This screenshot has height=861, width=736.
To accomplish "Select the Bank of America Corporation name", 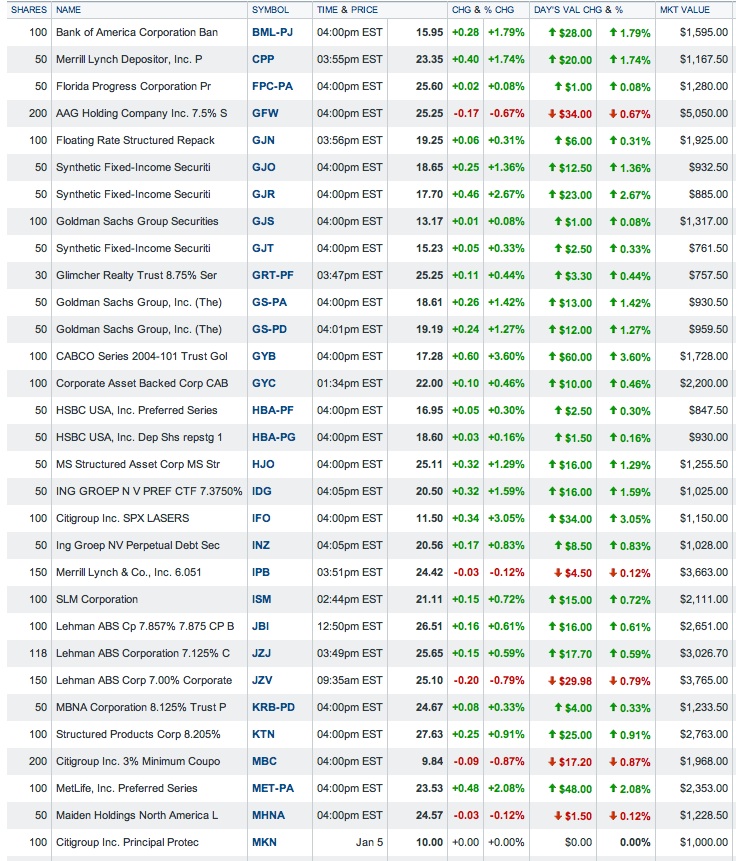I will pos(137,32).
